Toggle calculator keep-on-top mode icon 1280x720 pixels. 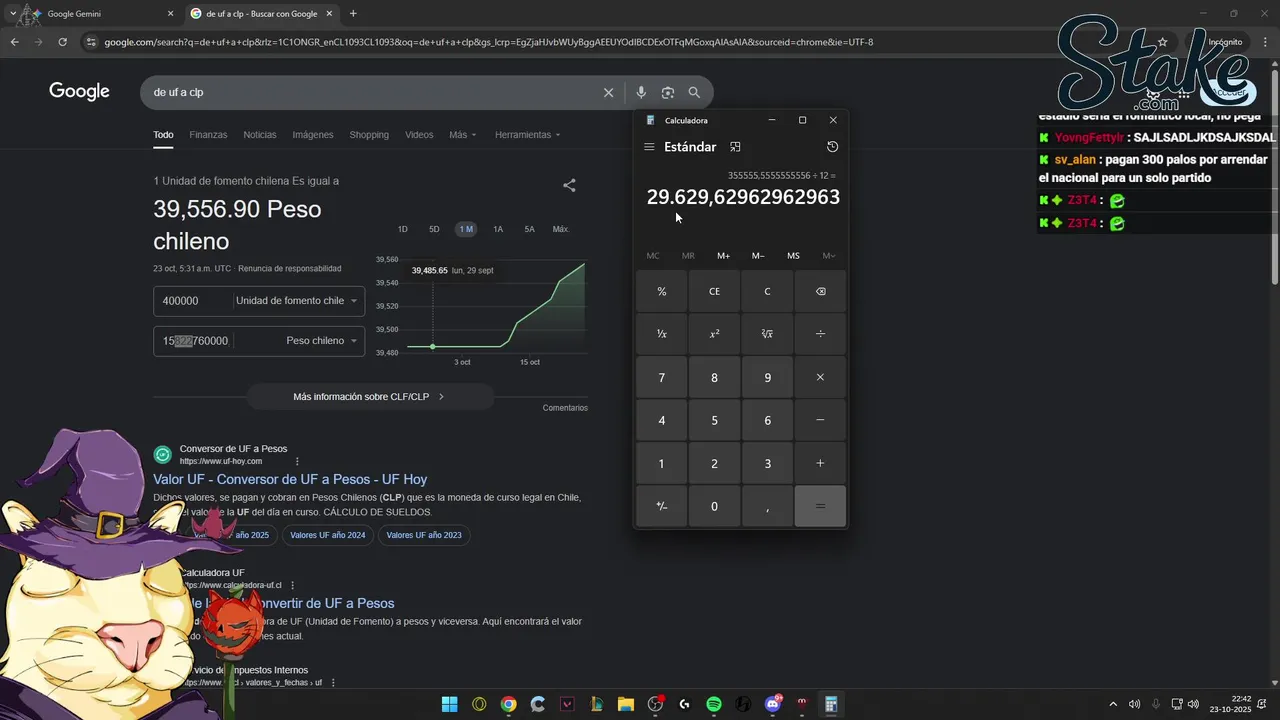coord(735,147)
